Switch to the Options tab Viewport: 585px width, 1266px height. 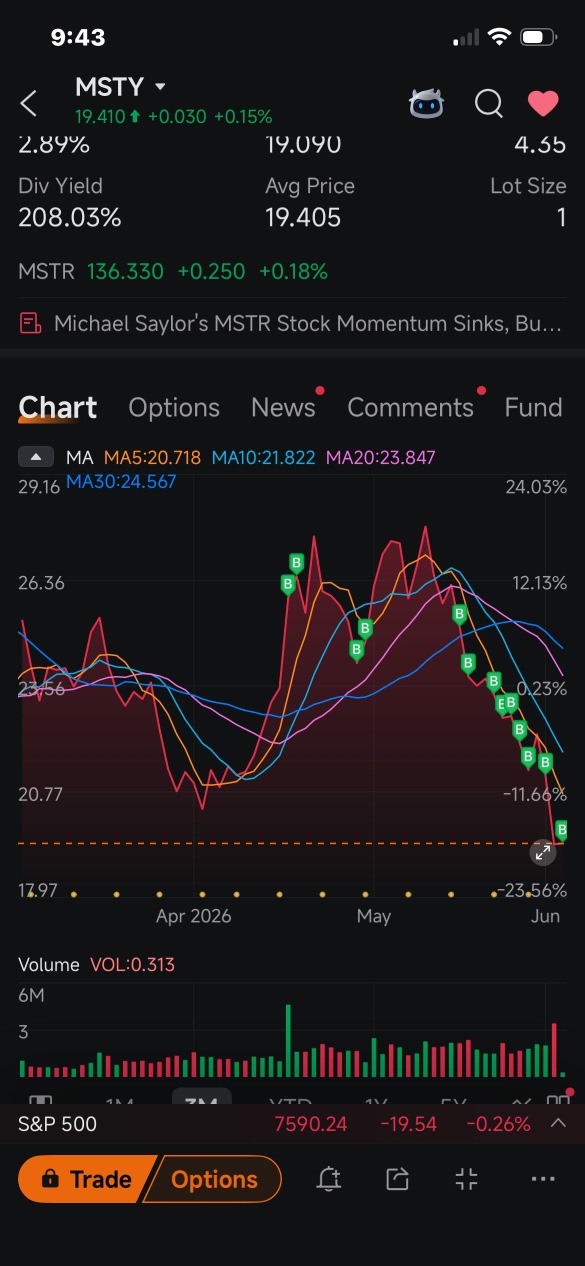(x=174, y=408)
